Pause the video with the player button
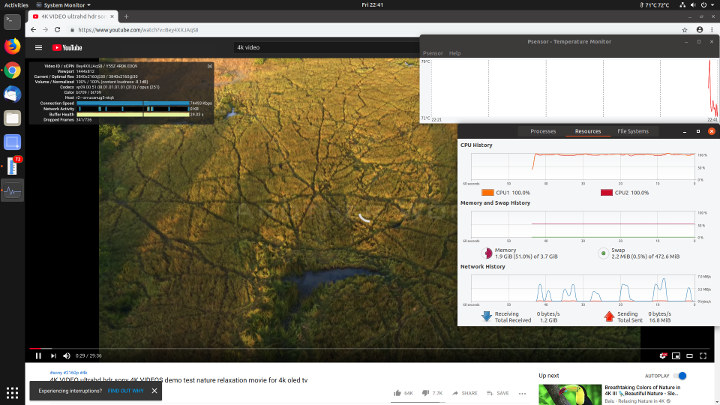Screen dimensions: 720x405 [38, 355]
